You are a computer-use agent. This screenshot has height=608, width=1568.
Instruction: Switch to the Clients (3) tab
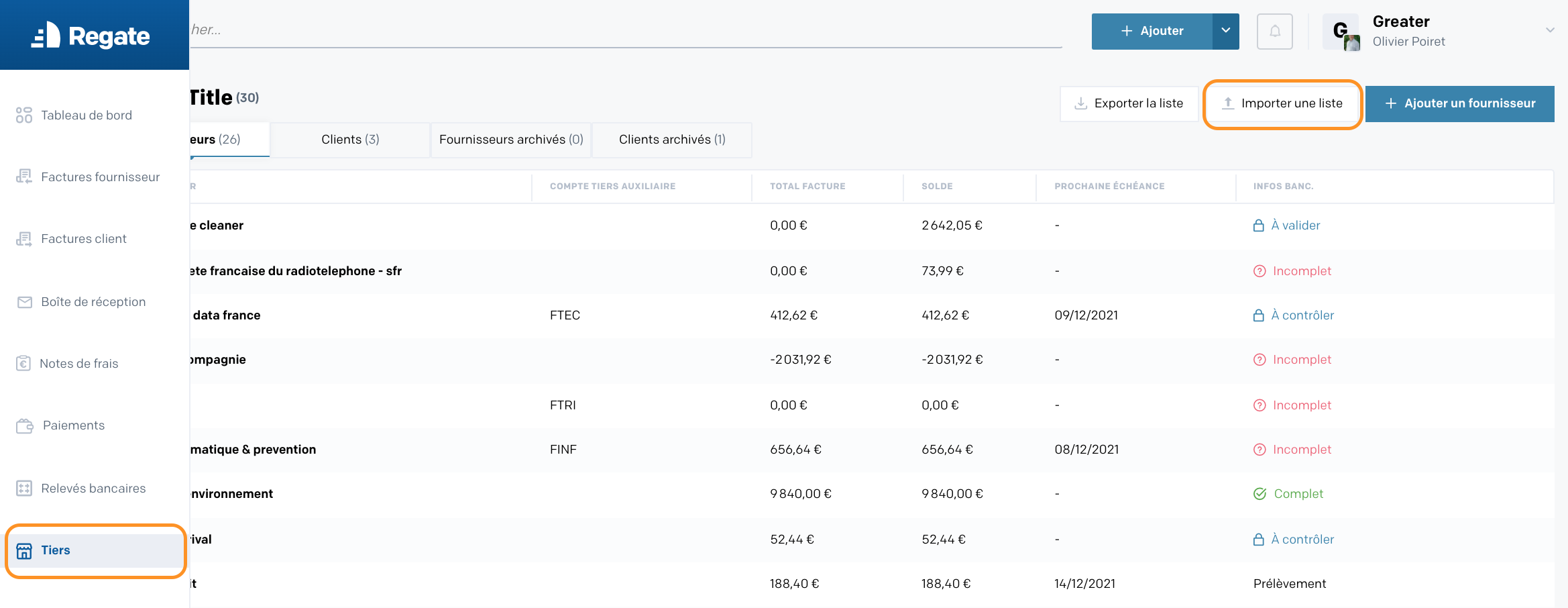[350, 140]
